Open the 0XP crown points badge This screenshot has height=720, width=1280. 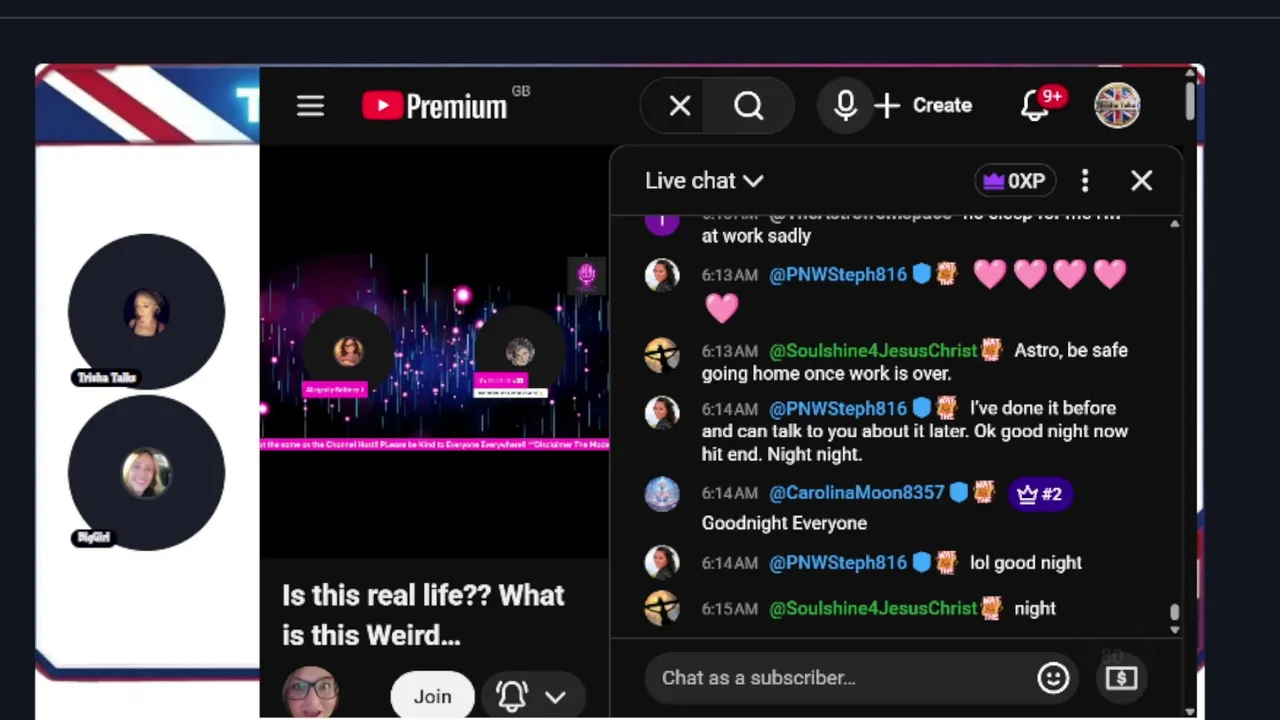coord(1015,181)
